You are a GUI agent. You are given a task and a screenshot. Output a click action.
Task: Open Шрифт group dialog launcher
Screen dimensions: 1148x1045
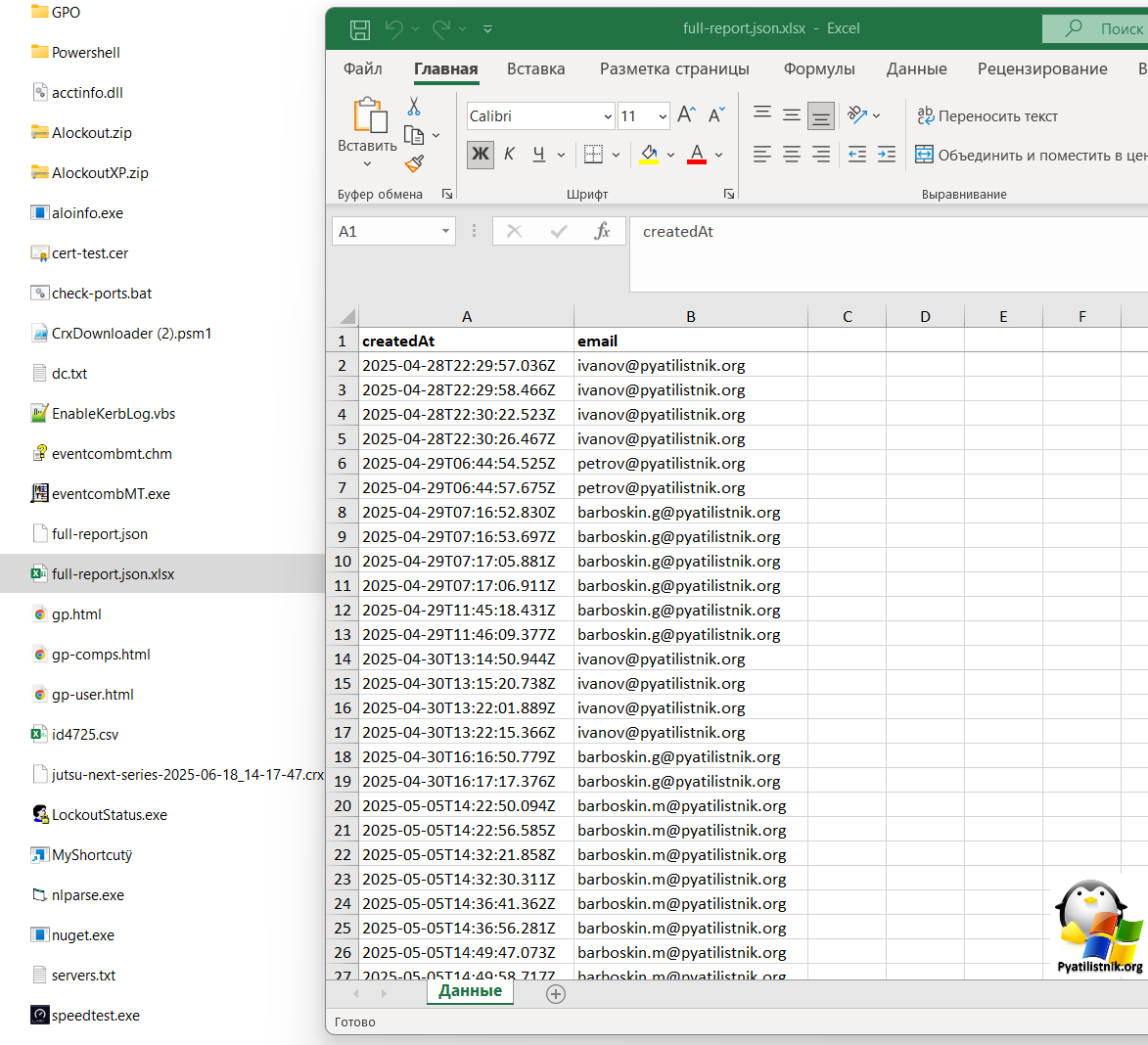[728, 194]
